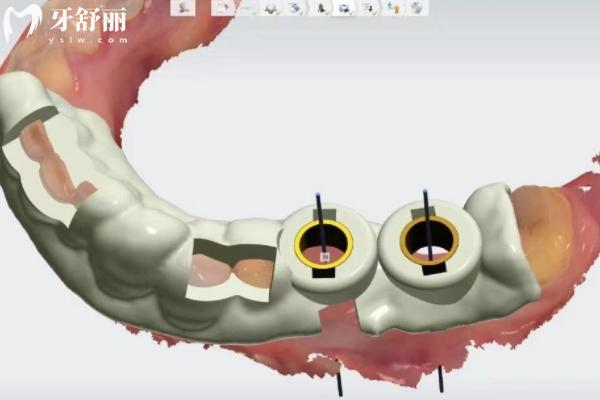Click the right implant axis line top handle
600x400 pixels.
426,190
